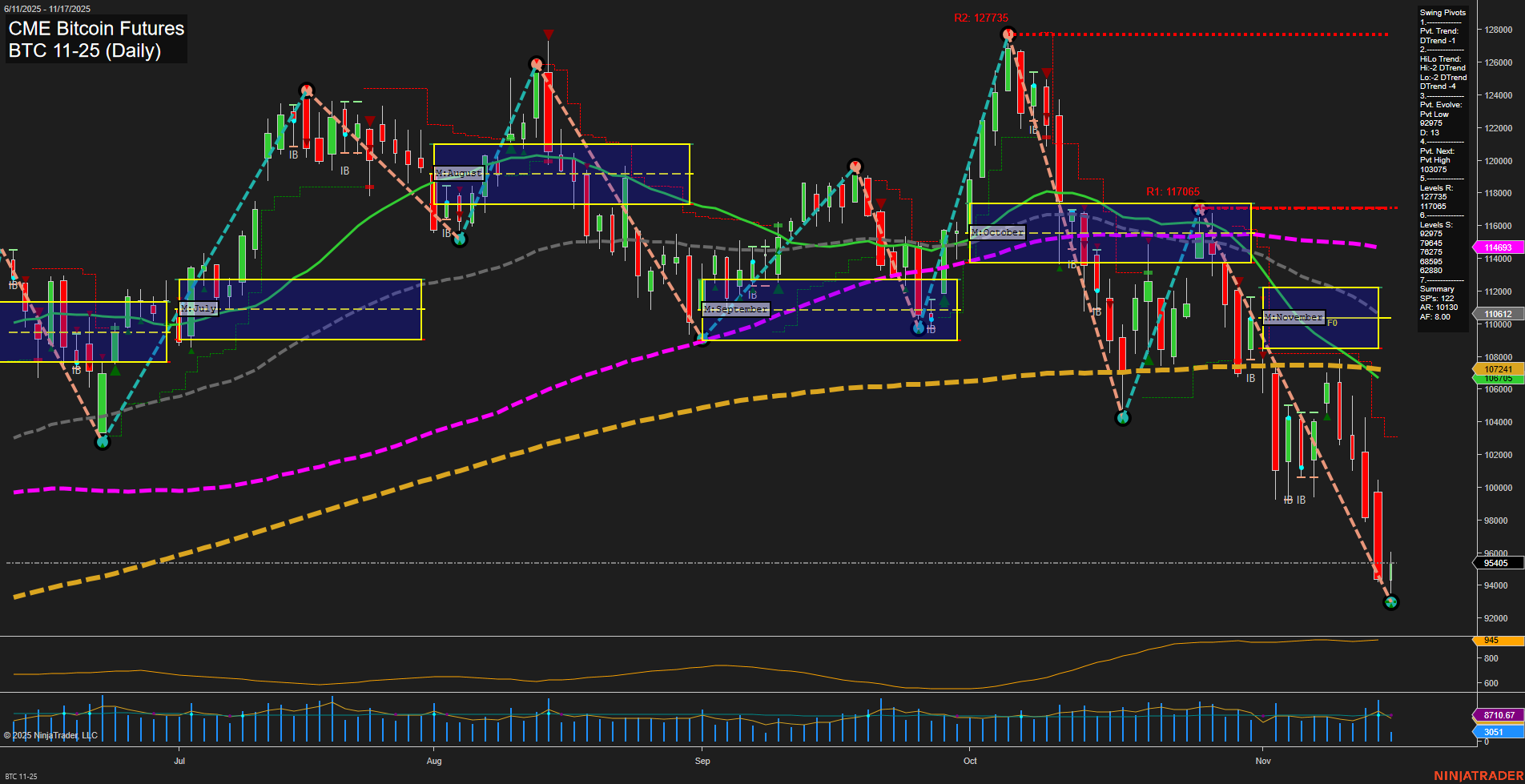Click the M:July monthly range label
Image resolution: width=1525 pixels, height=784 pixels.
pos(198,308)
